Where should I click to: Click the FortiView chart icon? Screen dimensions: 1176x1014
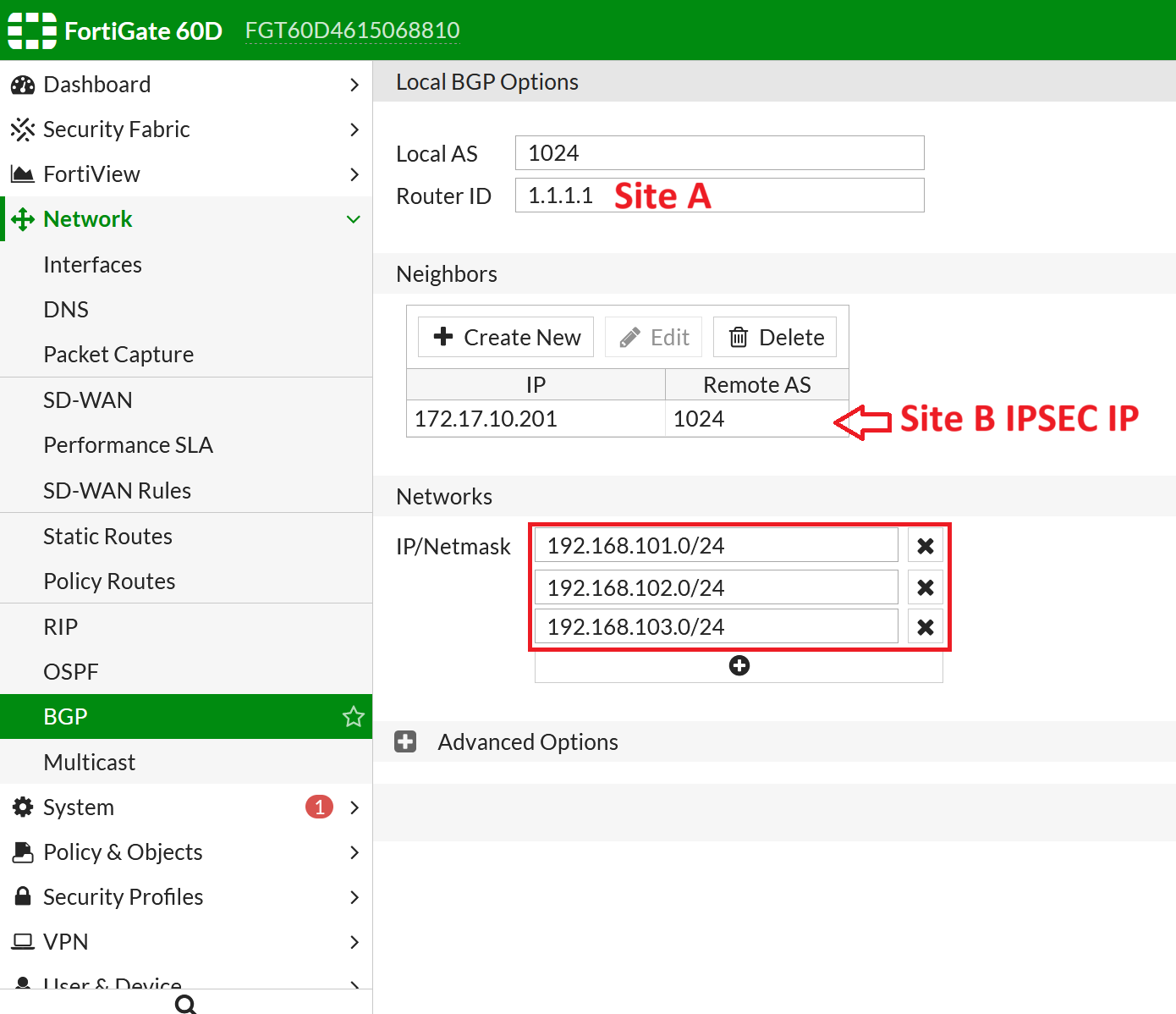23,174
